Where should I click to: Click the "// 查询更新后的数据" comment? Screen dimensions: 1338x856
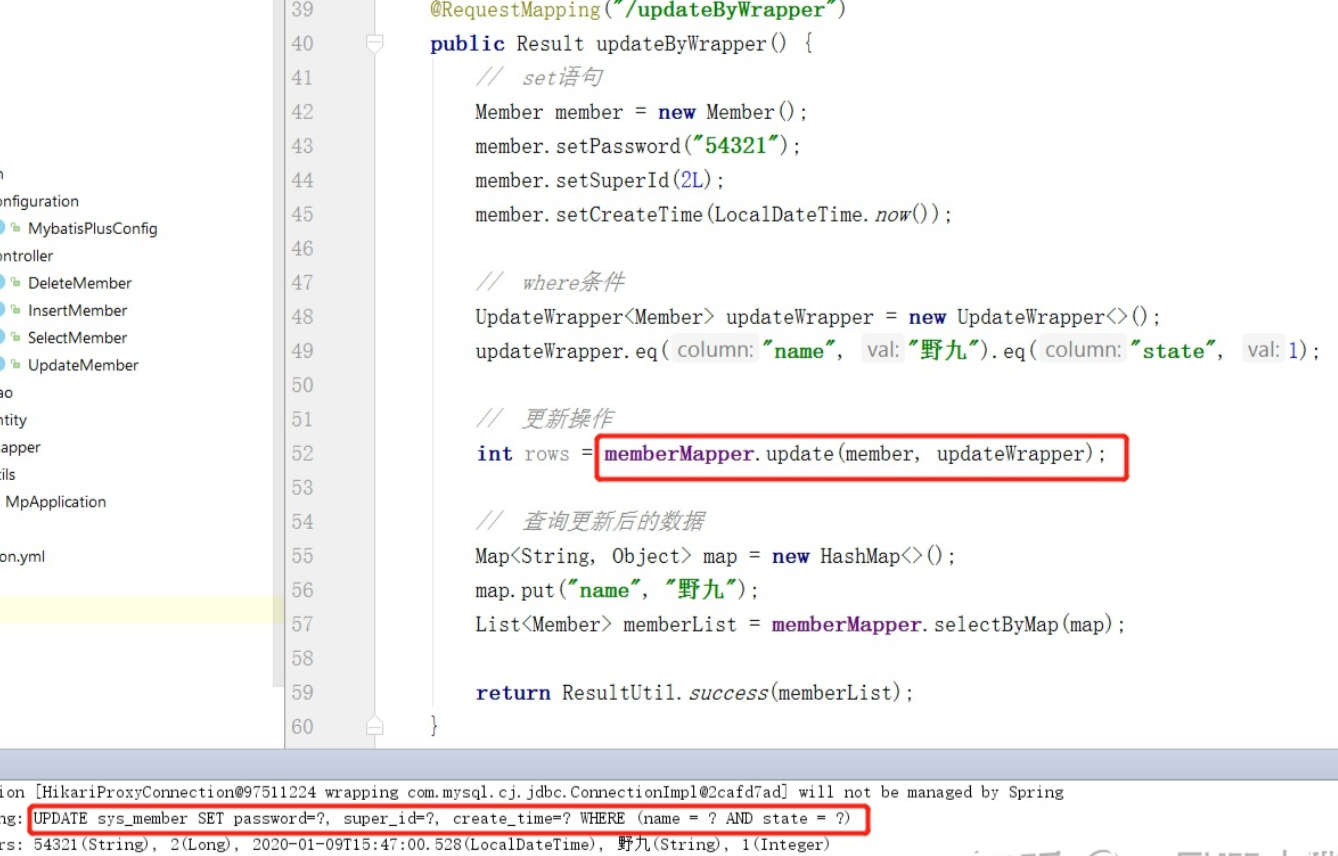tap(590, 522)
